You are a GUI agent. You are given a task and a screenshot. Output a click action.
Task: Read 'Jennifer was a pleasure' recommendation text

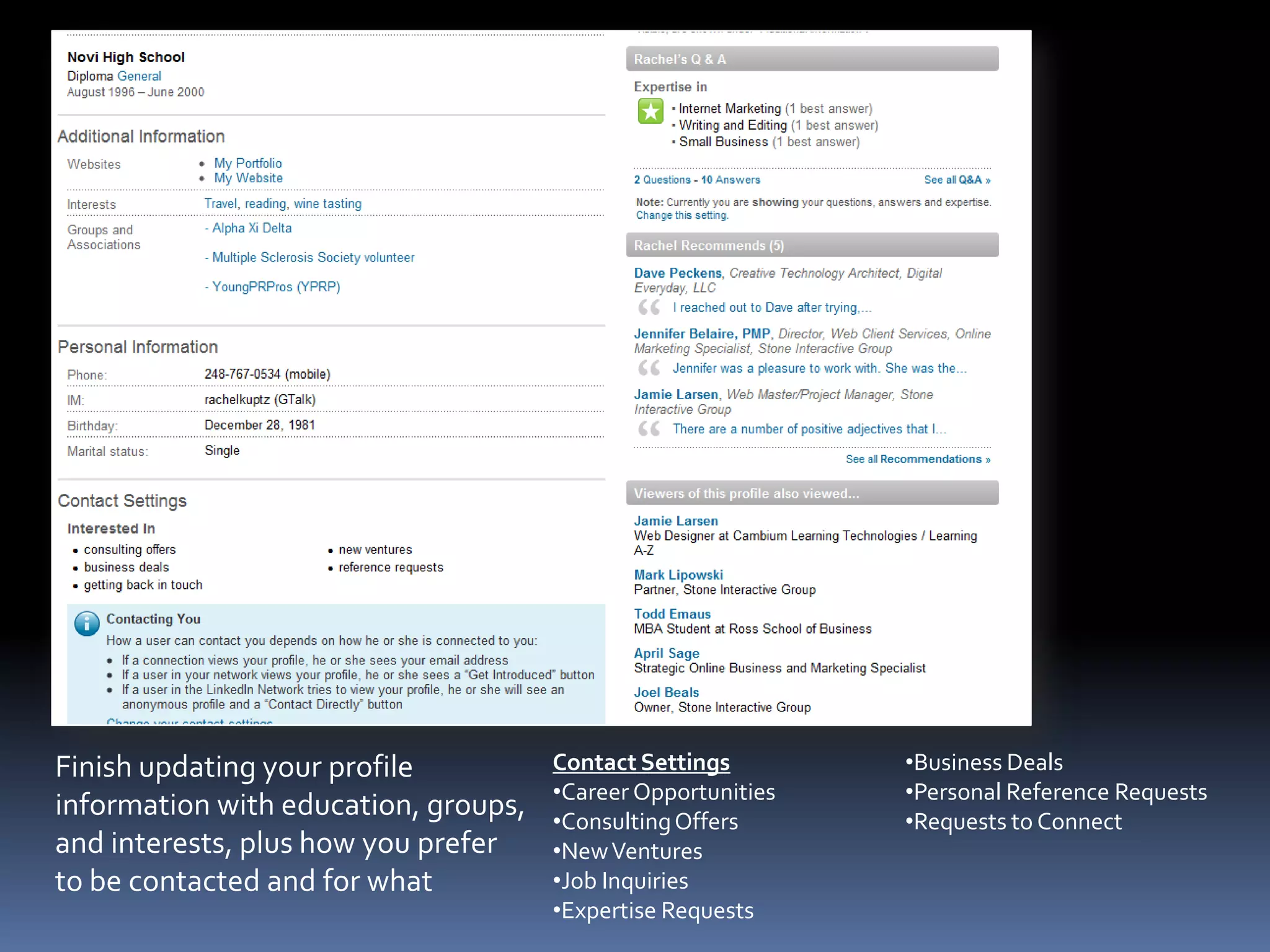tap(820, 368)
